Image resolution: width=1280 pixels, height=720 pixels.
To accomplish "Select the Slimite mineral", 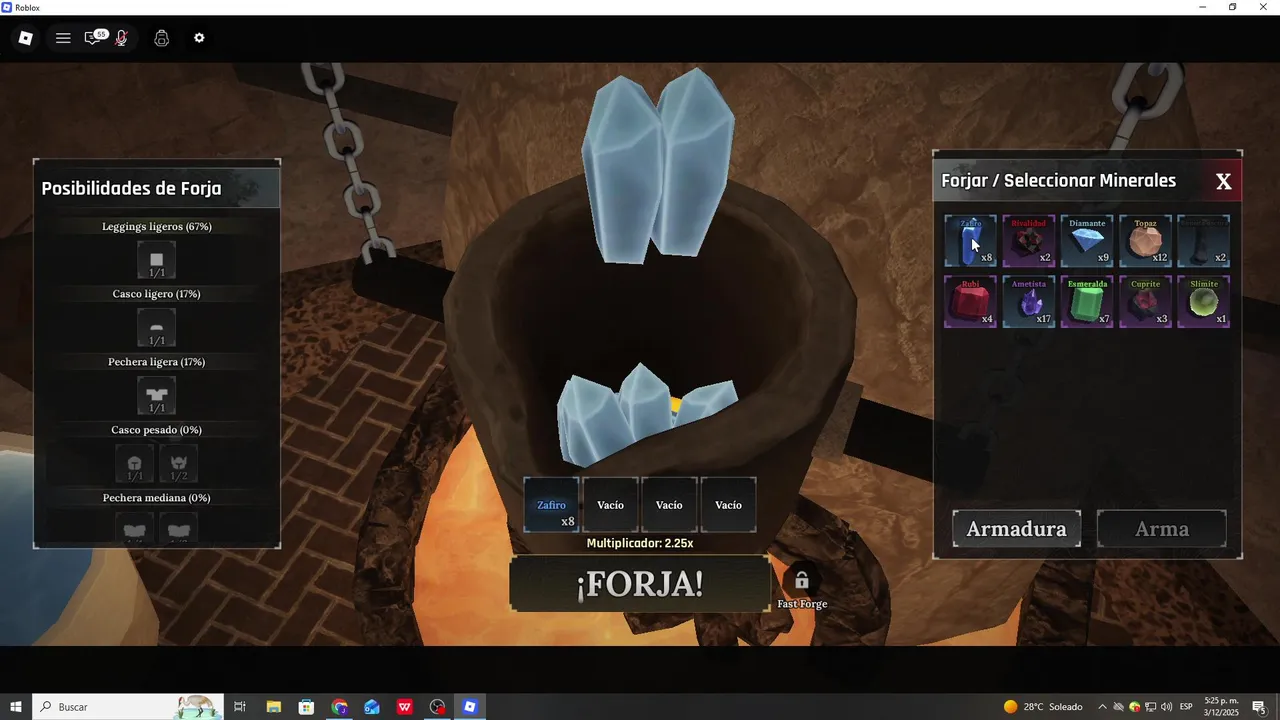I will (1204, 302).
